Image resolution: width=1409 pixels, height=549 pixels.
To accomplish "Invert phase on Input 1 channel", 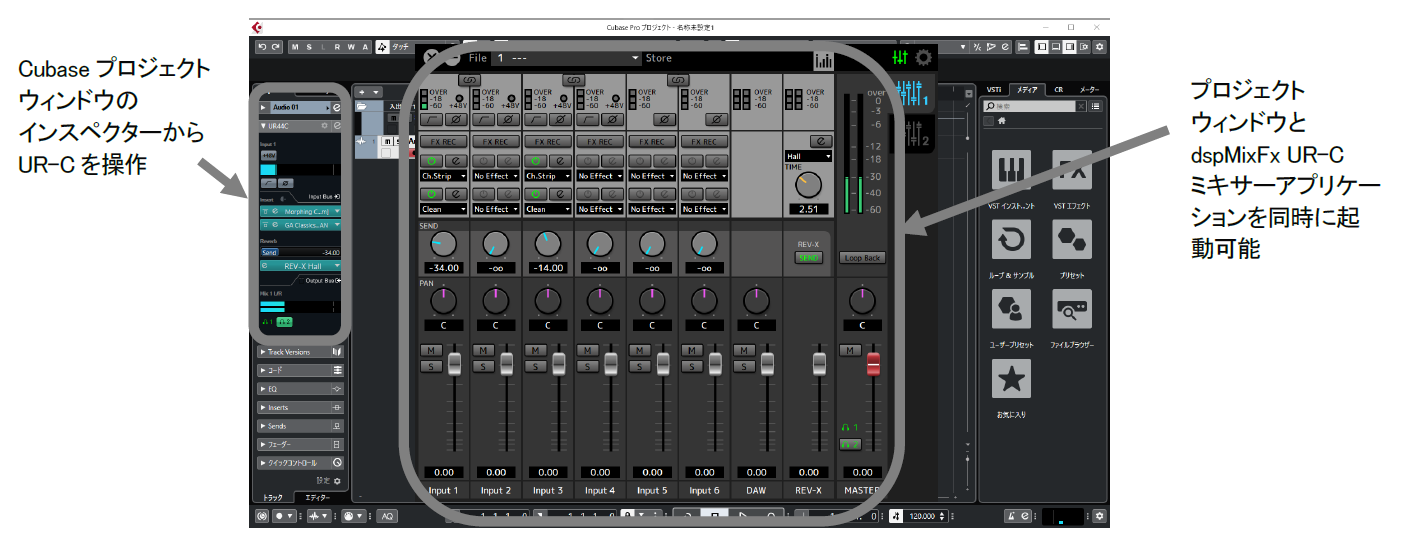I will click(455, 119).
